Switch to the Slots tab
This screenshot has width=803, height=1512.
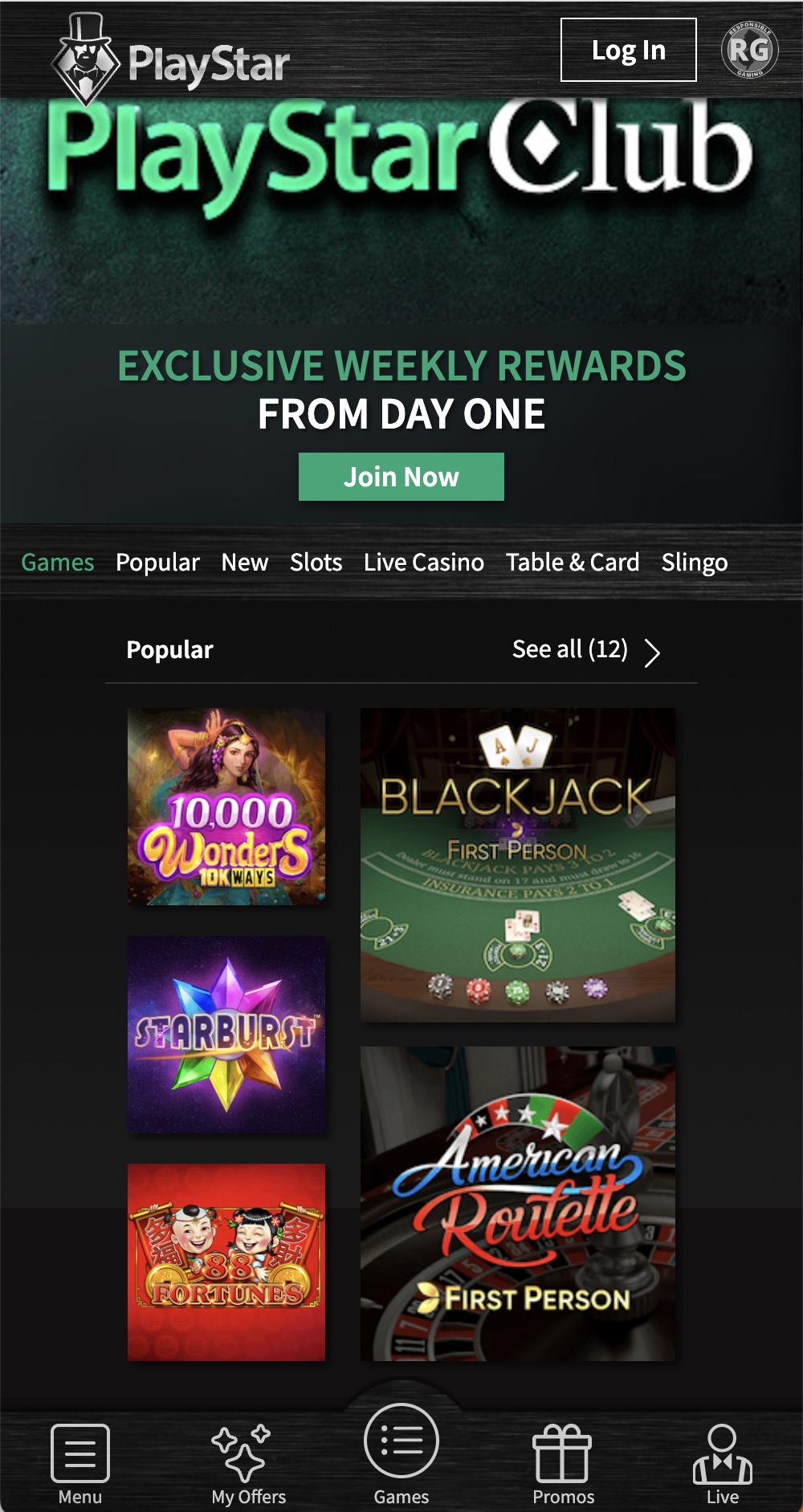(316, 563)
